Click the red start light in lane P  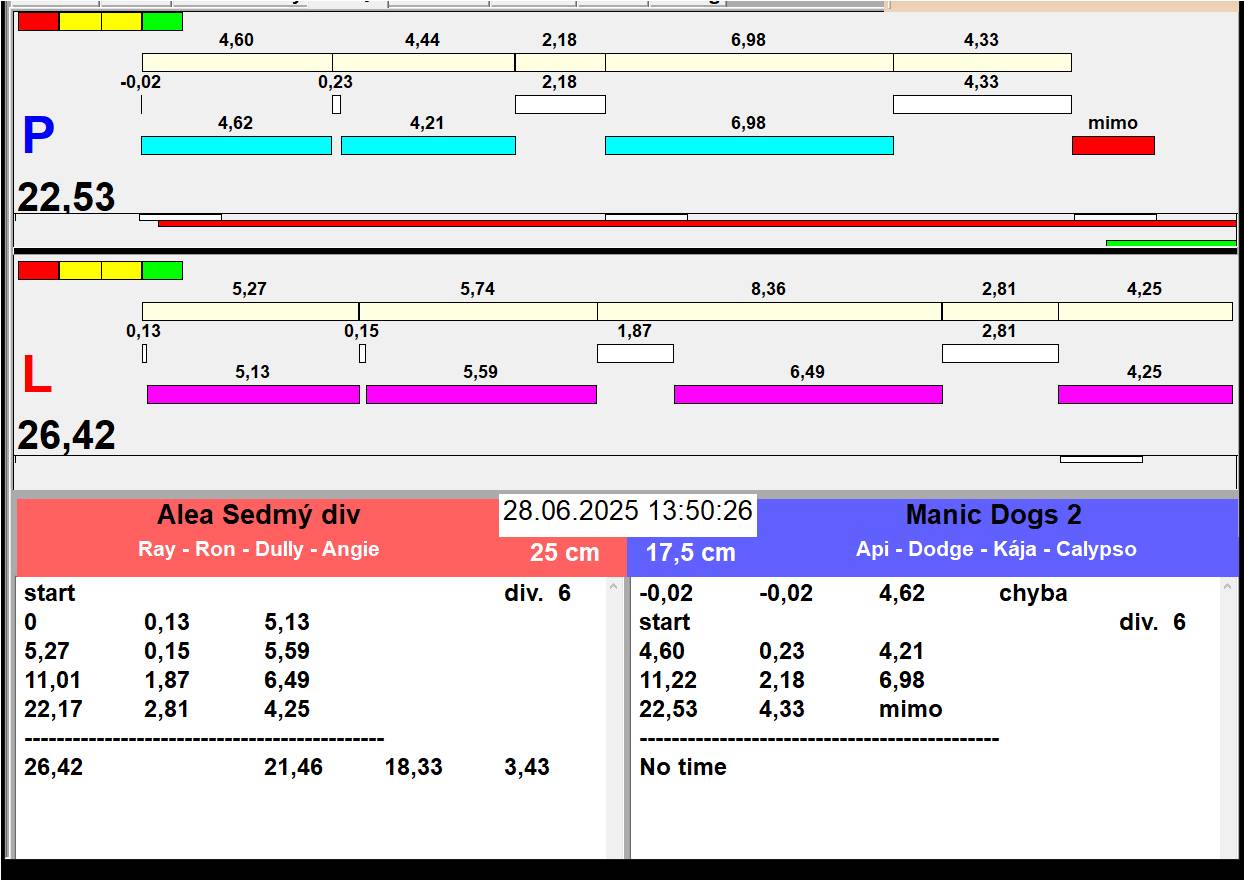point(38,21)
